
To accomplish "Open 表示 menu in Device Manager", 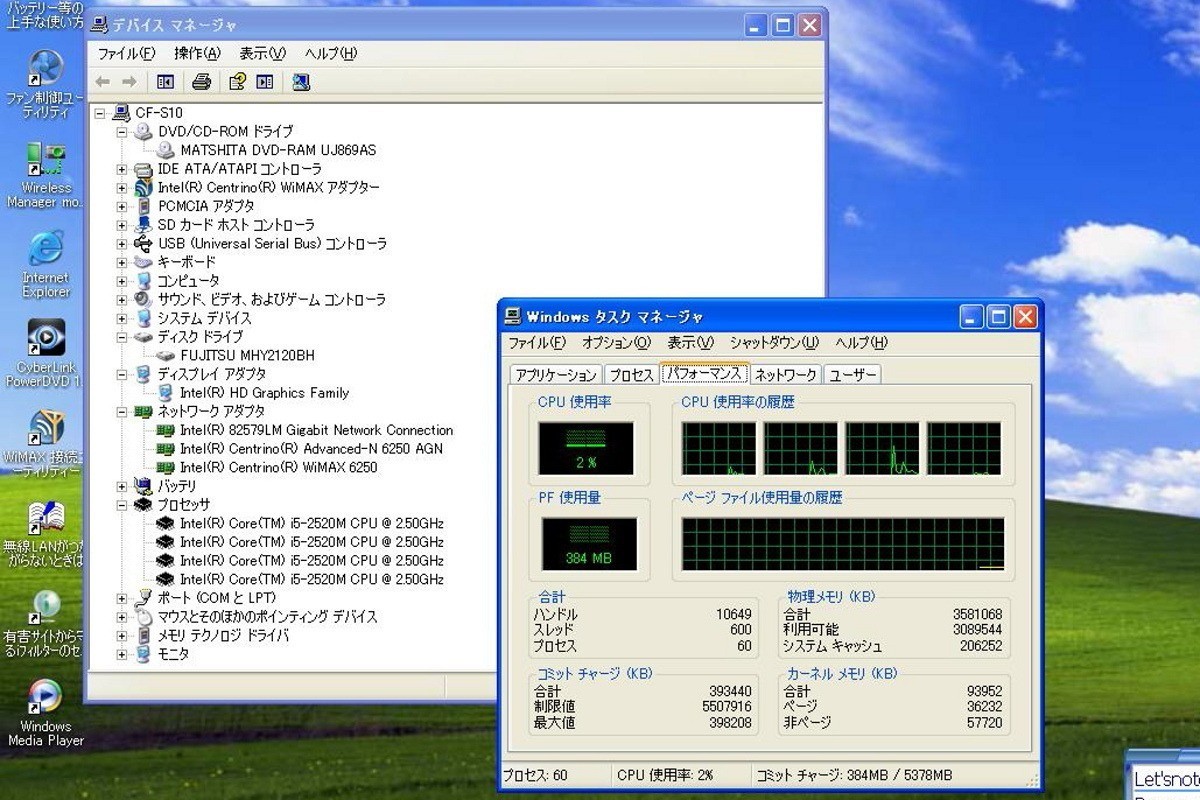I will (x=262, y=53).
